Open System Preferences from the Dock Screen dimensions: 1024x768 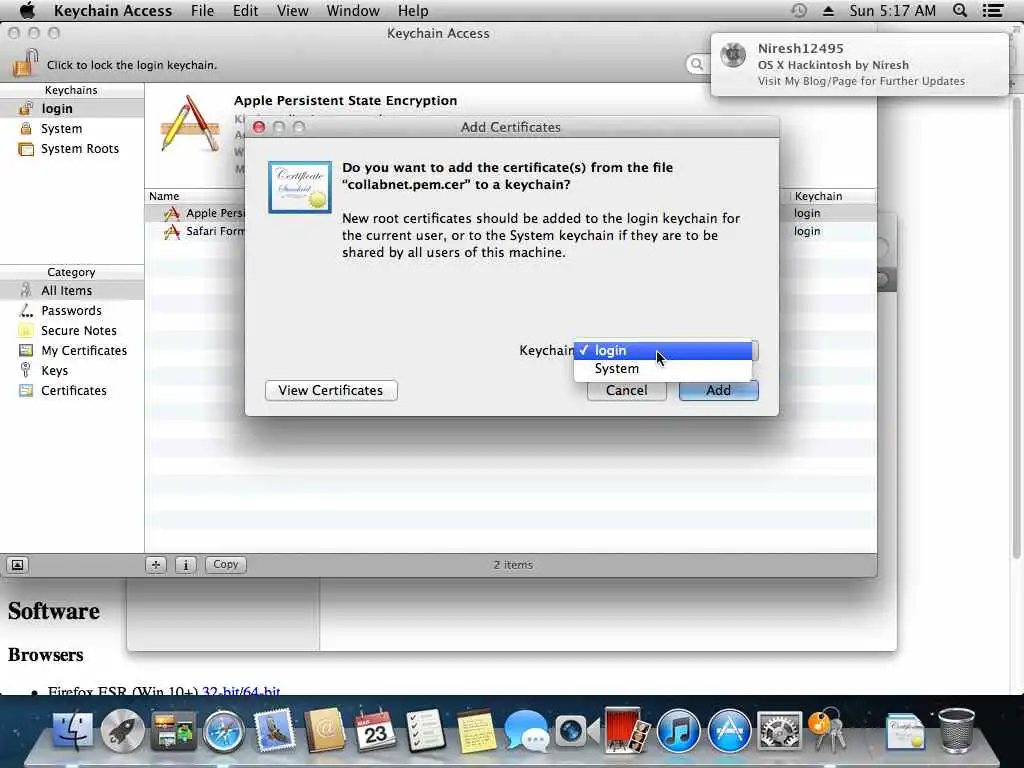[x=779, y=730]
